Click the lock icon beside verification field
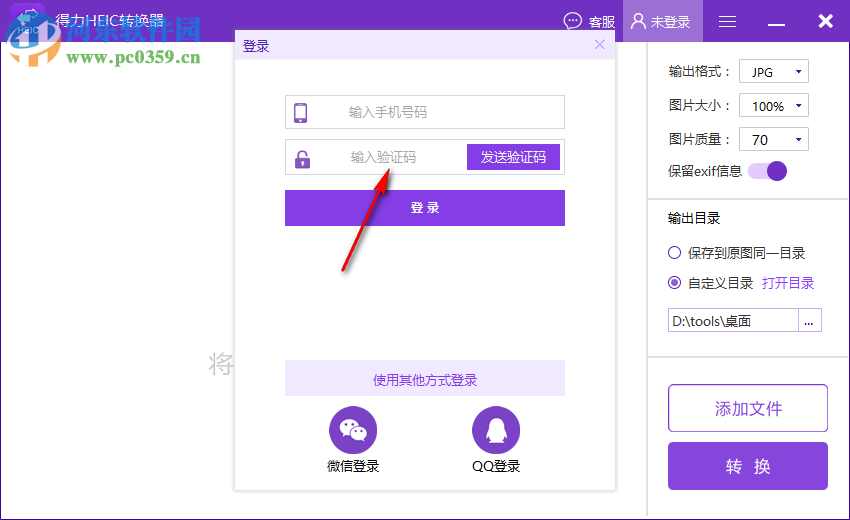The width and height of the screenshot is (850, 520). 302,159
